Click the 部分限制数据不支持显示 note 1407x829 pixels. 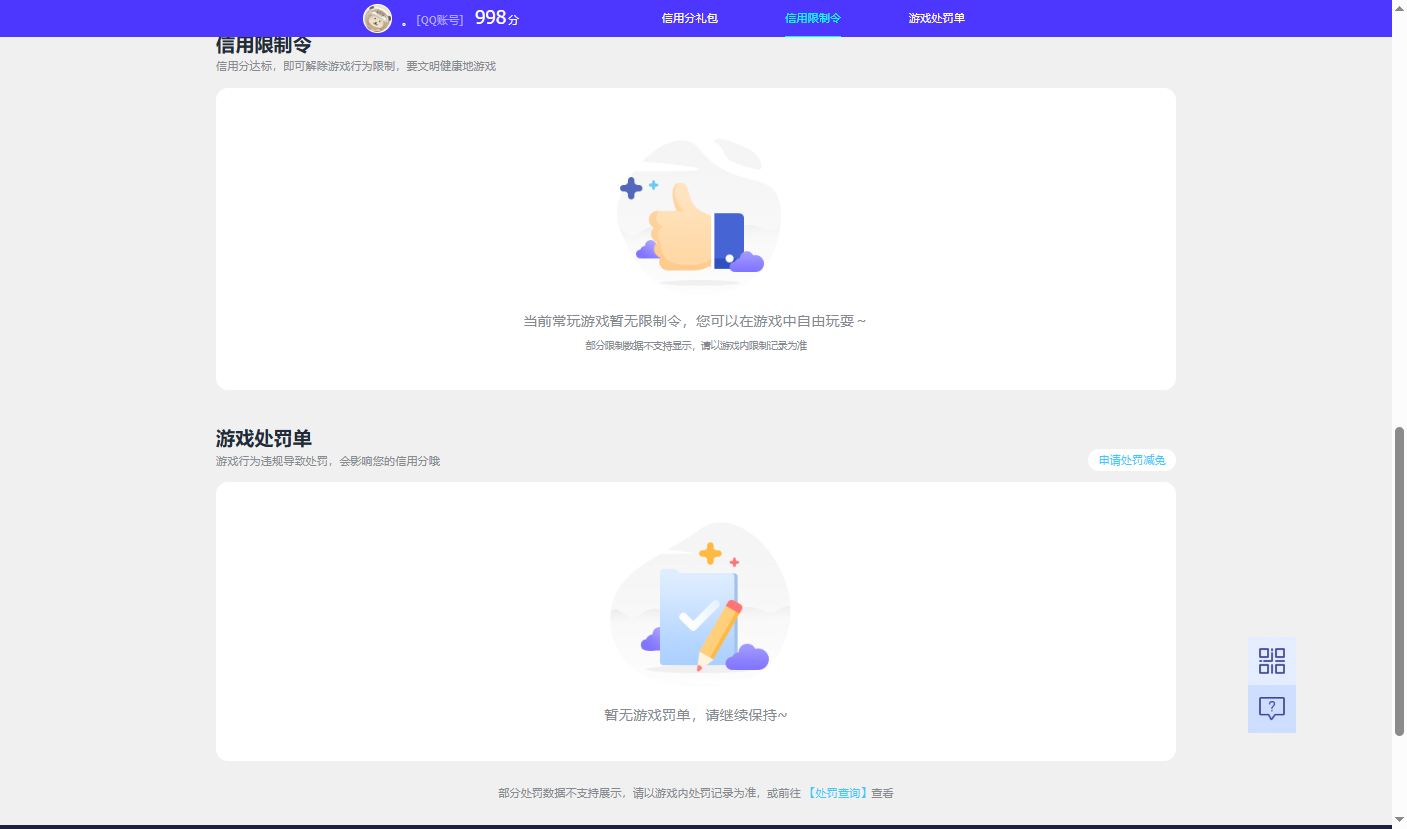click(696, 345)
